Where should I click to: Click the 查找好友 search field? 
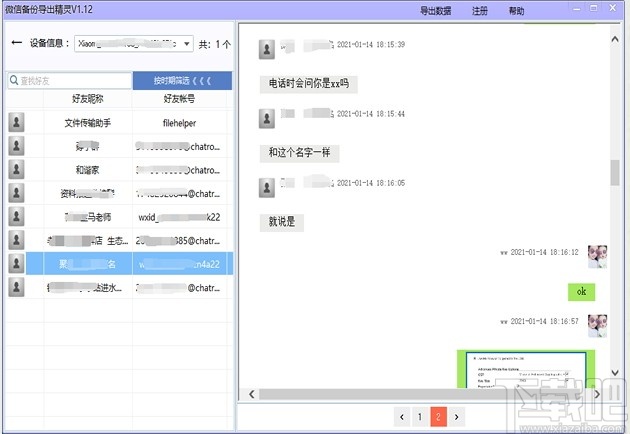click(69, 80)
